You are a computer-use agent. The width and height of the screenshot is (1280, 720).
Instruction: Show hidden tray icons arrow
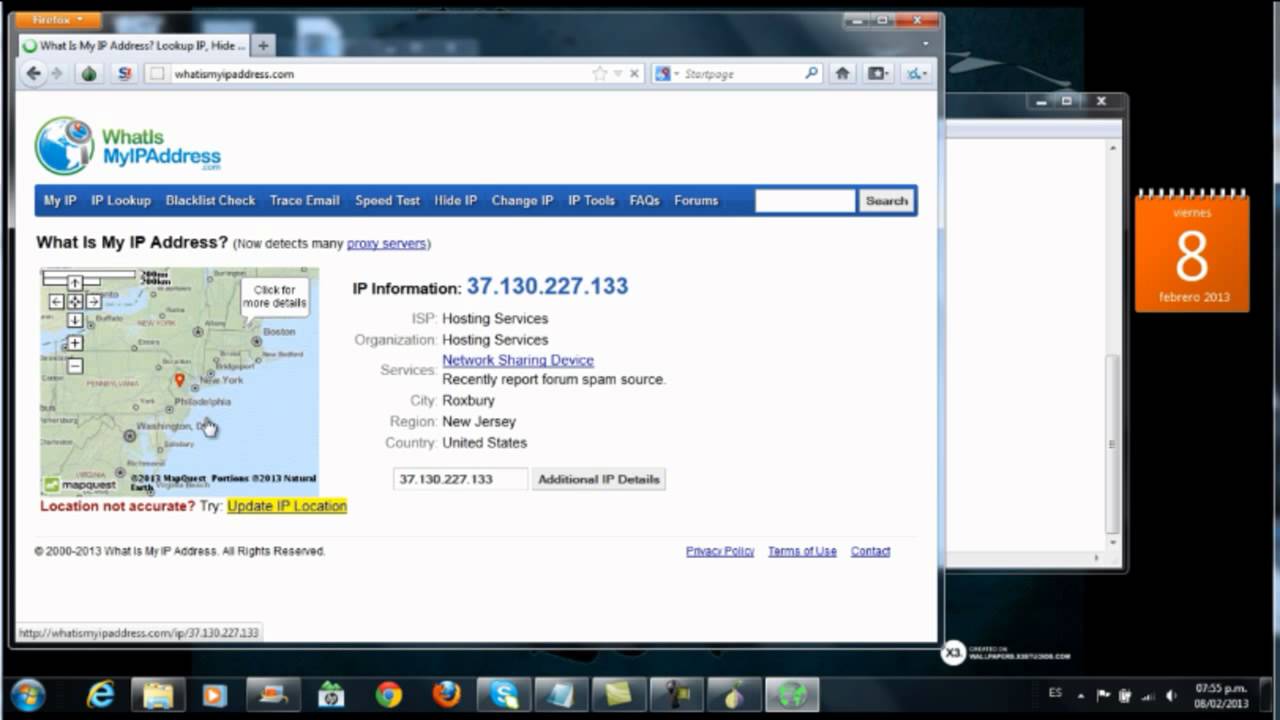point(1080,695)
